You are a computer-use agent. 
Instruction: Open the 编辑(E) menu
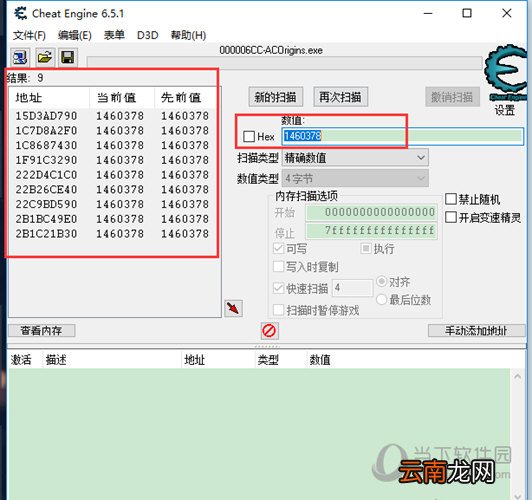pyautogui.click(x=75, y=35)
